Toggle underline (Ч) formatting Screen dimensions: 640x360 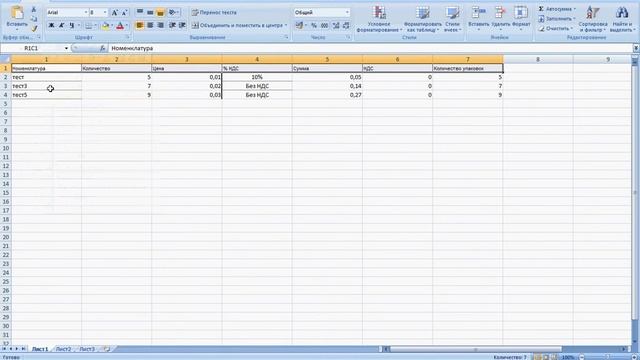(x=72, y=25)
